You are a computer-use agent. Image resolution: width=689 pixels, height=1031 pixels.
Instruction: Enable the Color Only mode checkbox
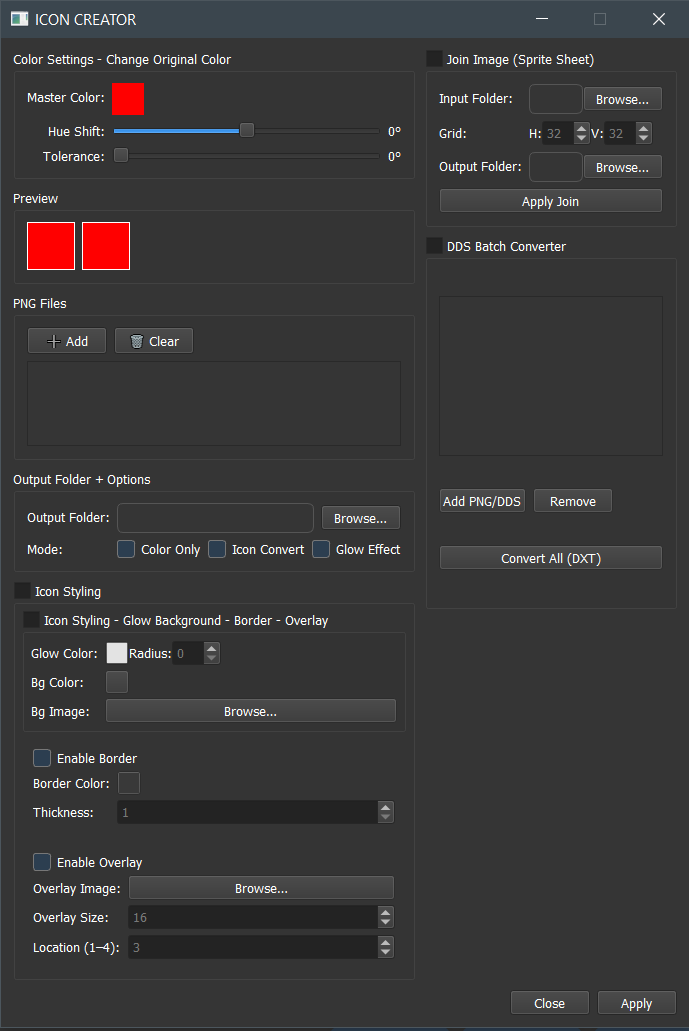pyautogui.click(x=126, y=549)
